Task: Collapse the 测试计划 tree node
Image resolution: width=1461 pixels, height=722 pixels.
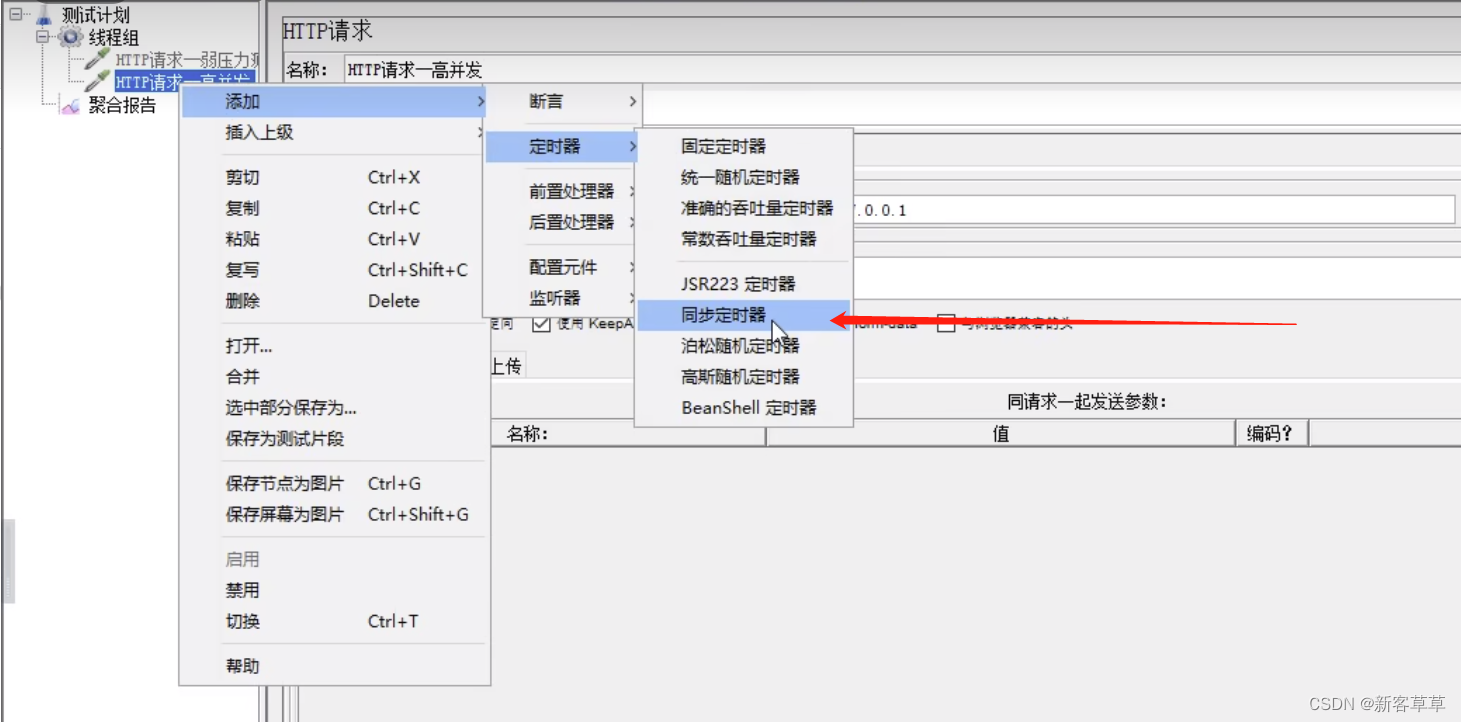Action: click(x=15, y=15)
